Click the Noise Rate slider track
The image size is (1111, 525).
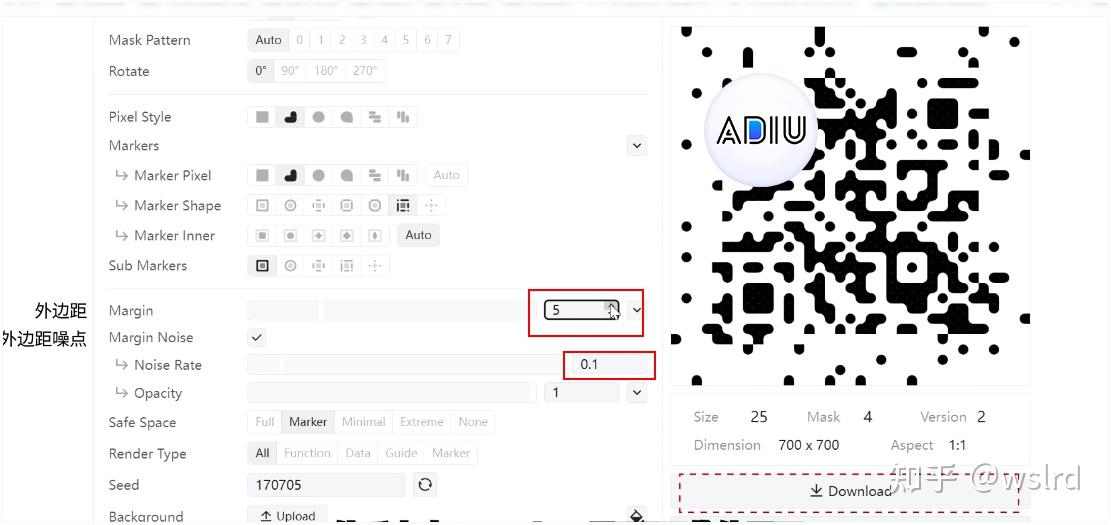click(x=405, y=365)
